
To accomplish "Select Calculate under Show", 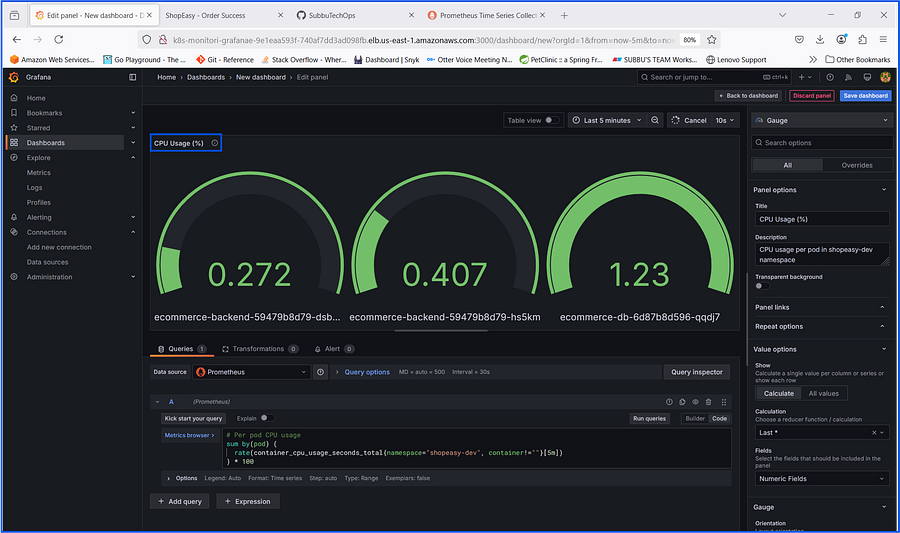I will [778, 393].
